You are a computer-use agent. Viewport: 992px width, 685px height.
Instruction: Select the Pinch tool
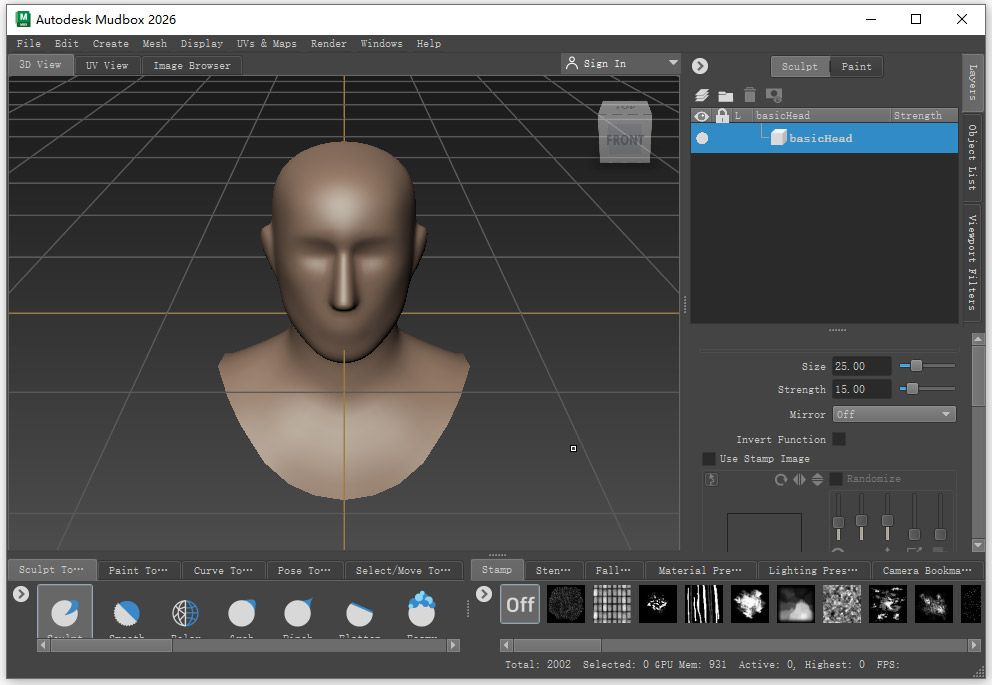tap(297, 610)
